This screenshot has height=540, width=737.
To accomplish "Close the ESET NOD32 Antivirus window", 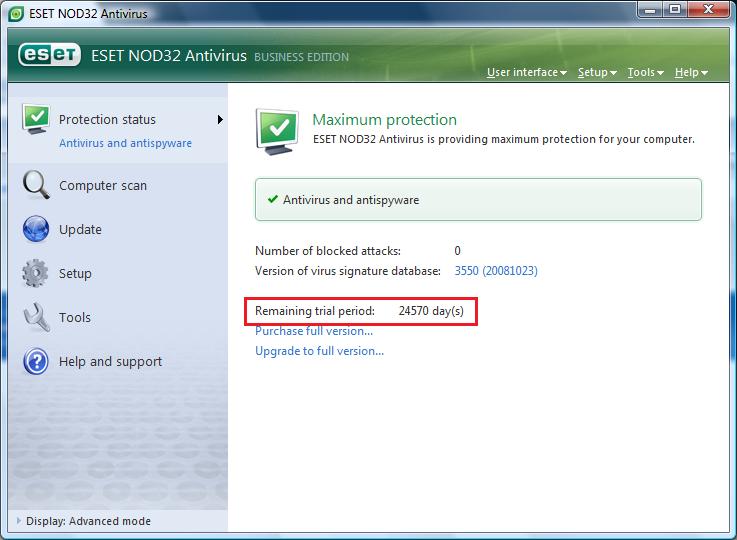I will tap(709, 9).
